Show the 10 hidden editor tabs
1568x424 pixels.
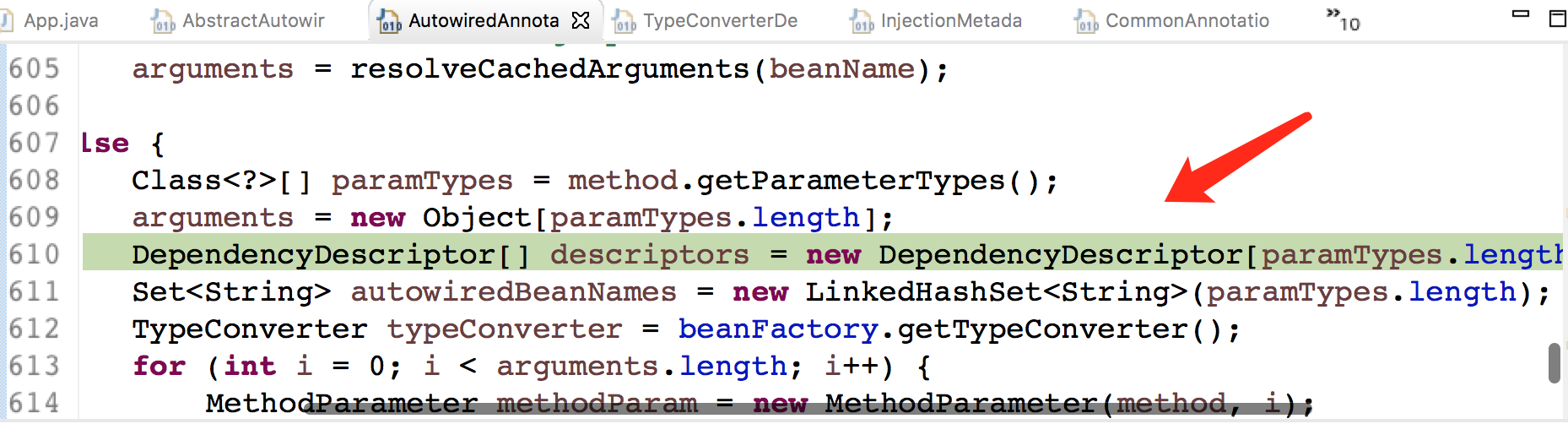pos(1343,20)
